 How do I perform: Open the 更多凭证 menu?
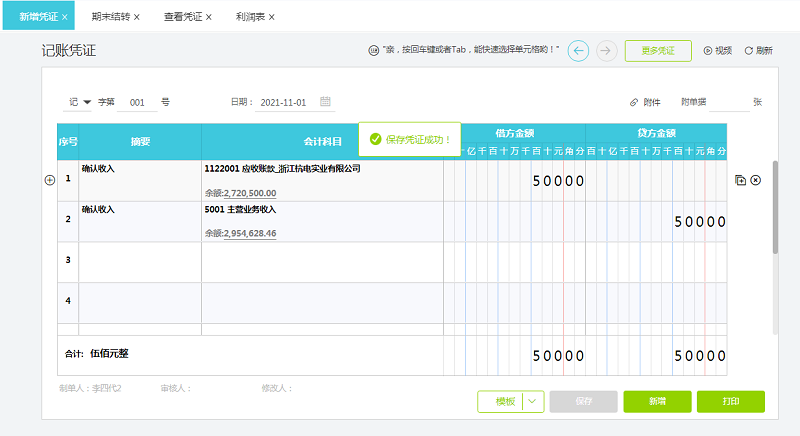(x=658, y=50)
